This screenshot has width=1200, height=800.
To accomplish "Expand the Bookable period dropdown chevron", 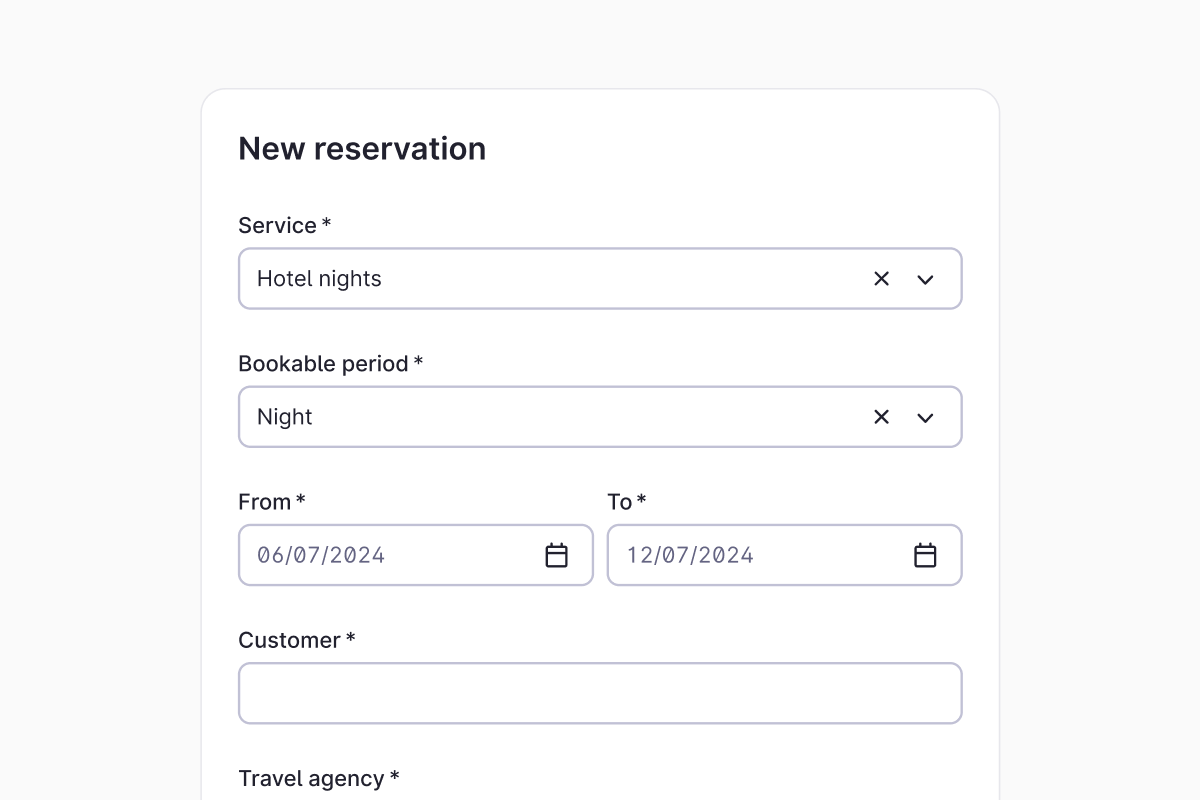I will click(925, 417).
